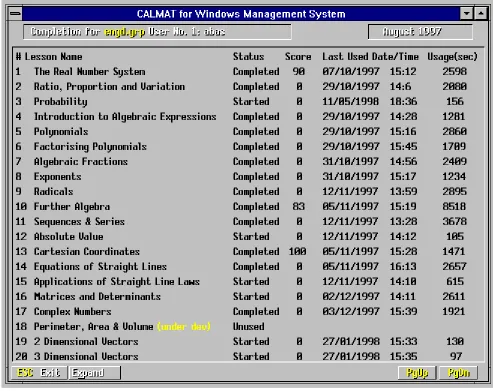The height and width of the screenshot is (391, 493).
Task: Select the Complex Numbers lesson
Action: click(x=73, y=312)
